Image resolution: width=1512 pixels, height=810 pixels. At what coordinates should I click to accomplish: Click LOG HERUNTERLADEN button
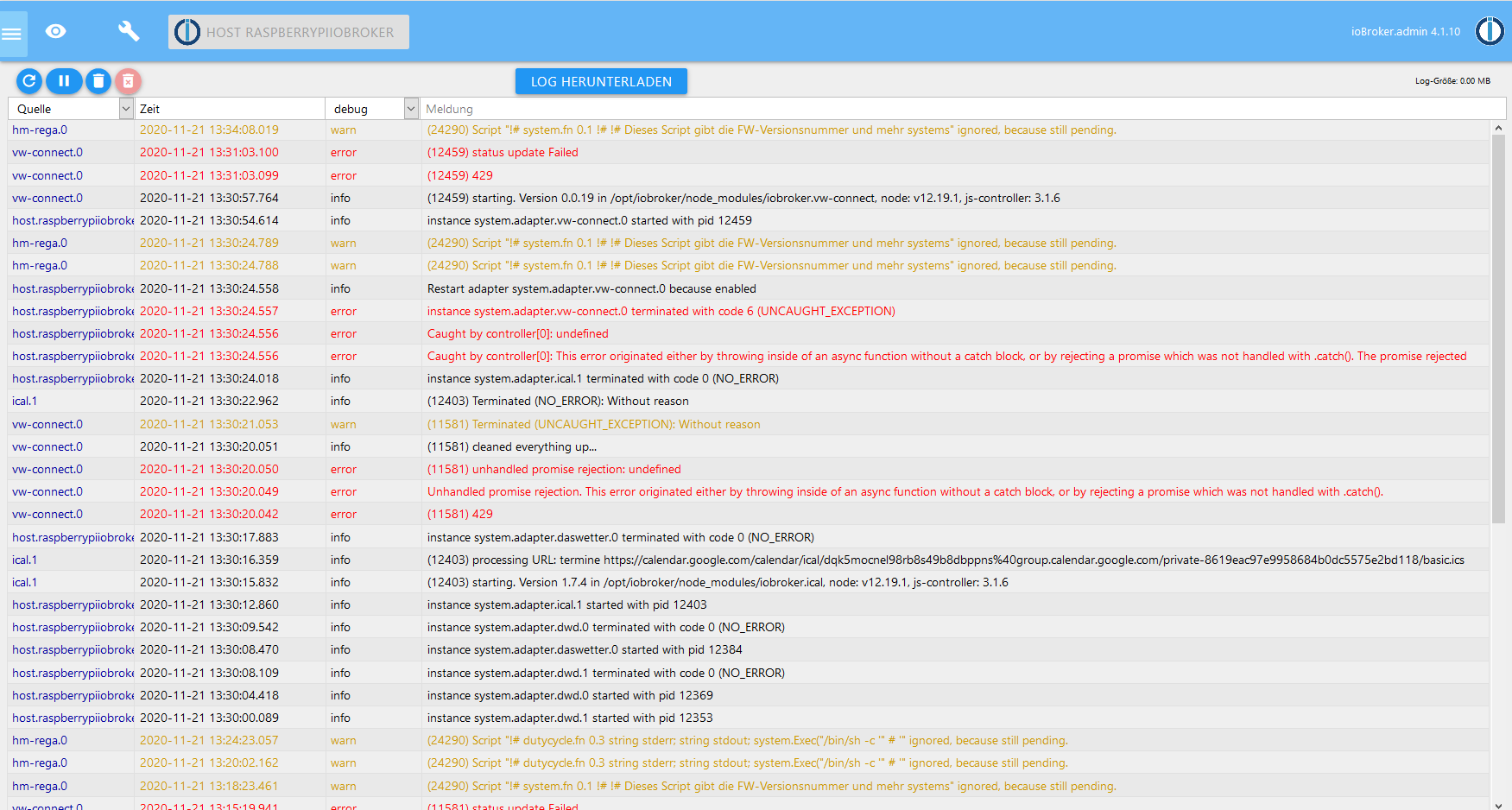[x=601, y=81]
